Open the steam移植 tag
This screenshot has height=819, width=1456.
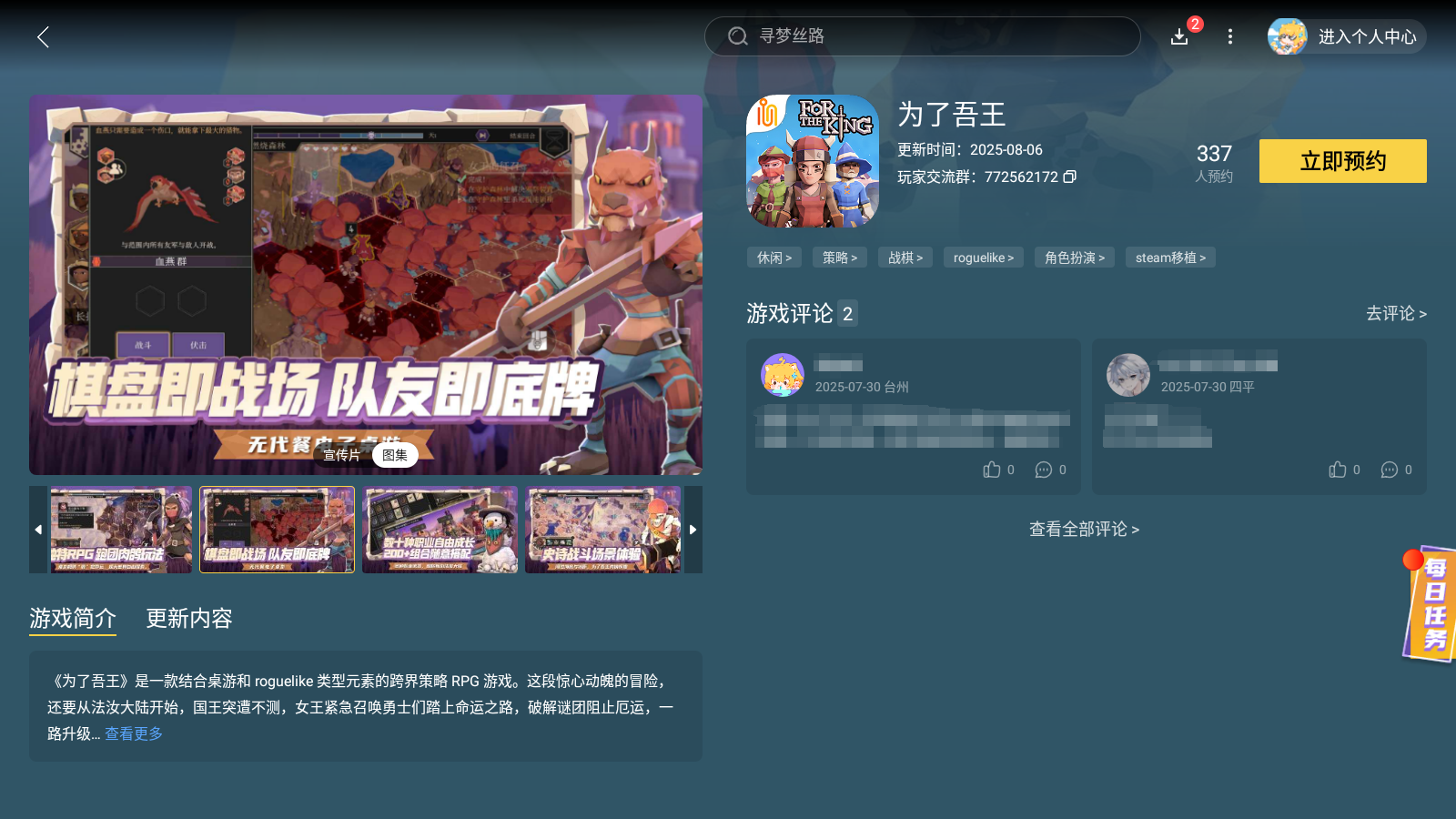click(x=1170, y=258)
